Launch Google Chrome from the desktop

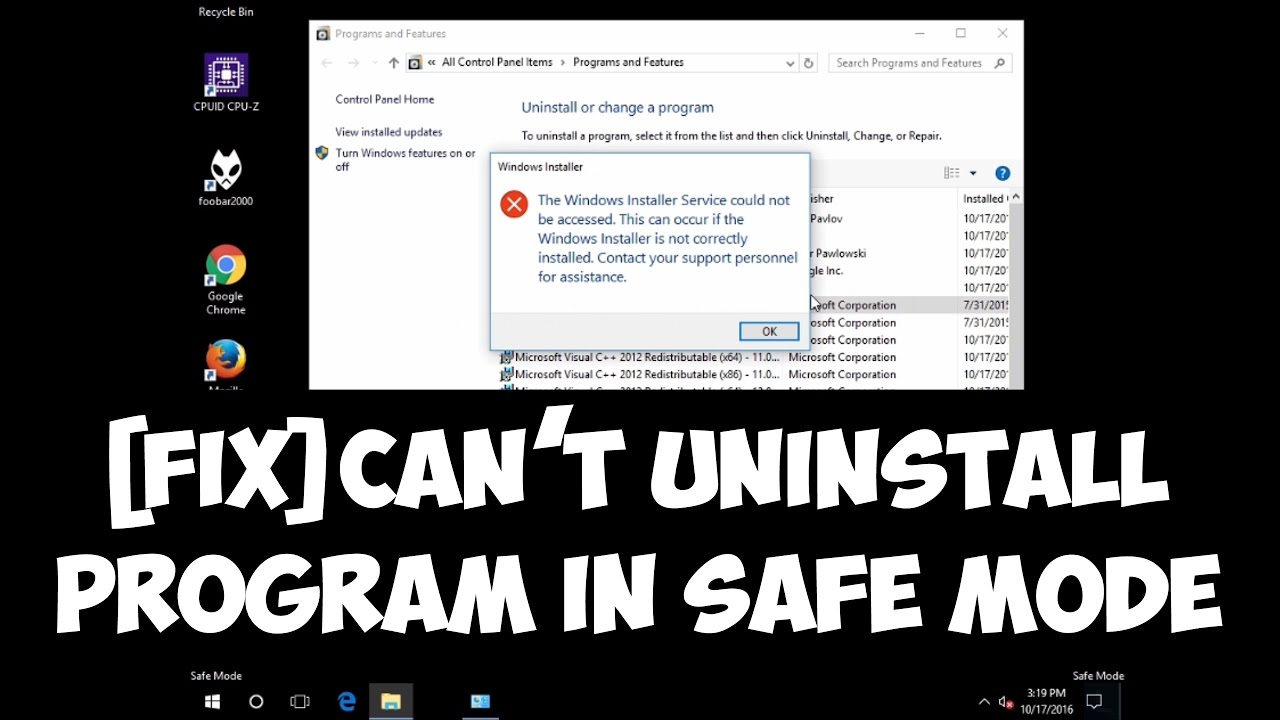(x=226, y=280)
